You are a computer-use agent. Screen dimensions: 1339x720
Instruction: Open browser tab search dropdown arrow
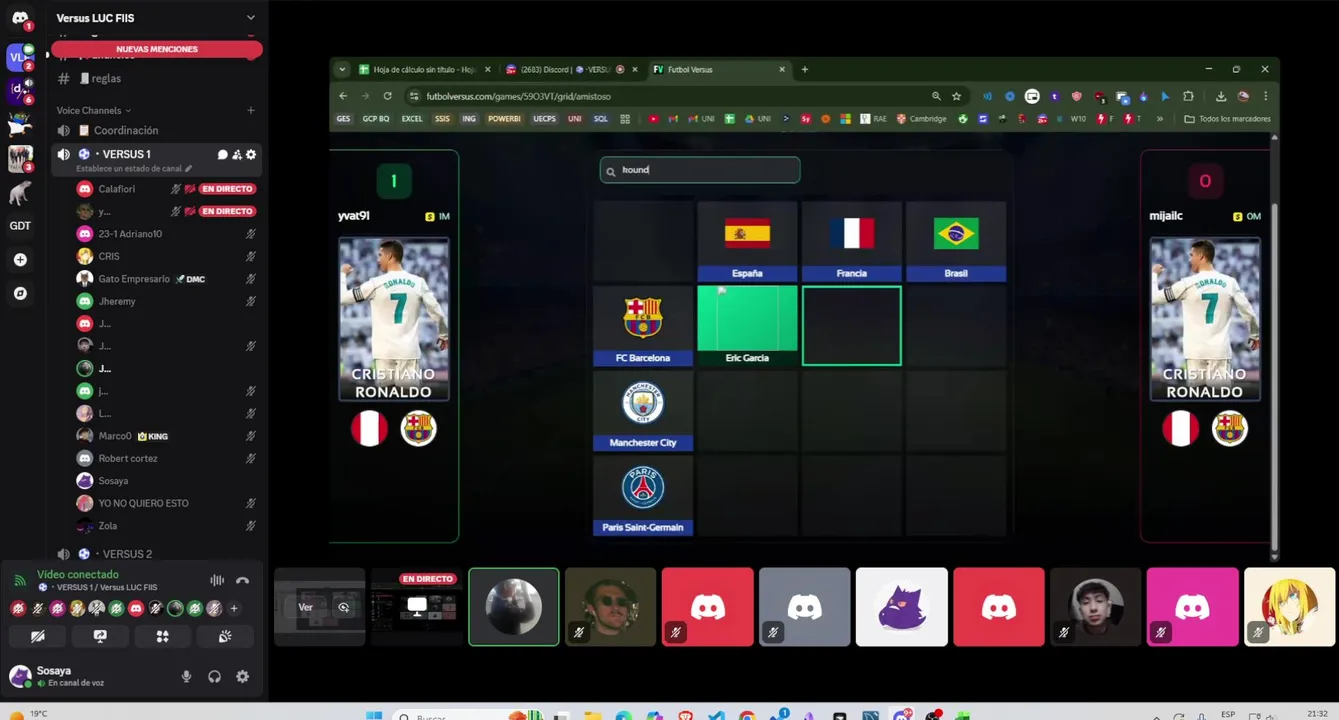click(342, 70)
